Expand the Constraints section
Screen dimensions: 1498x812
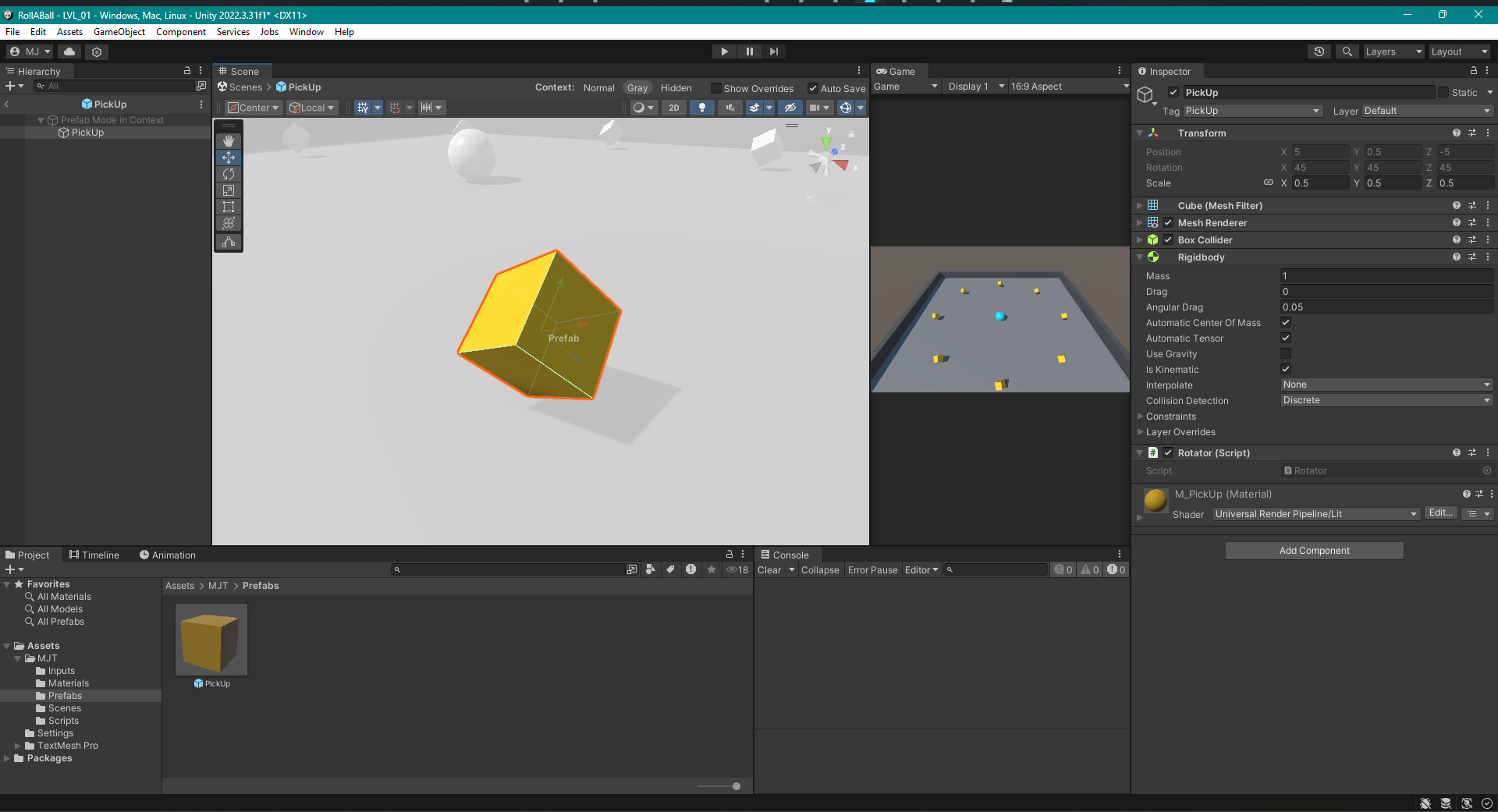[x=1170, y=417]
